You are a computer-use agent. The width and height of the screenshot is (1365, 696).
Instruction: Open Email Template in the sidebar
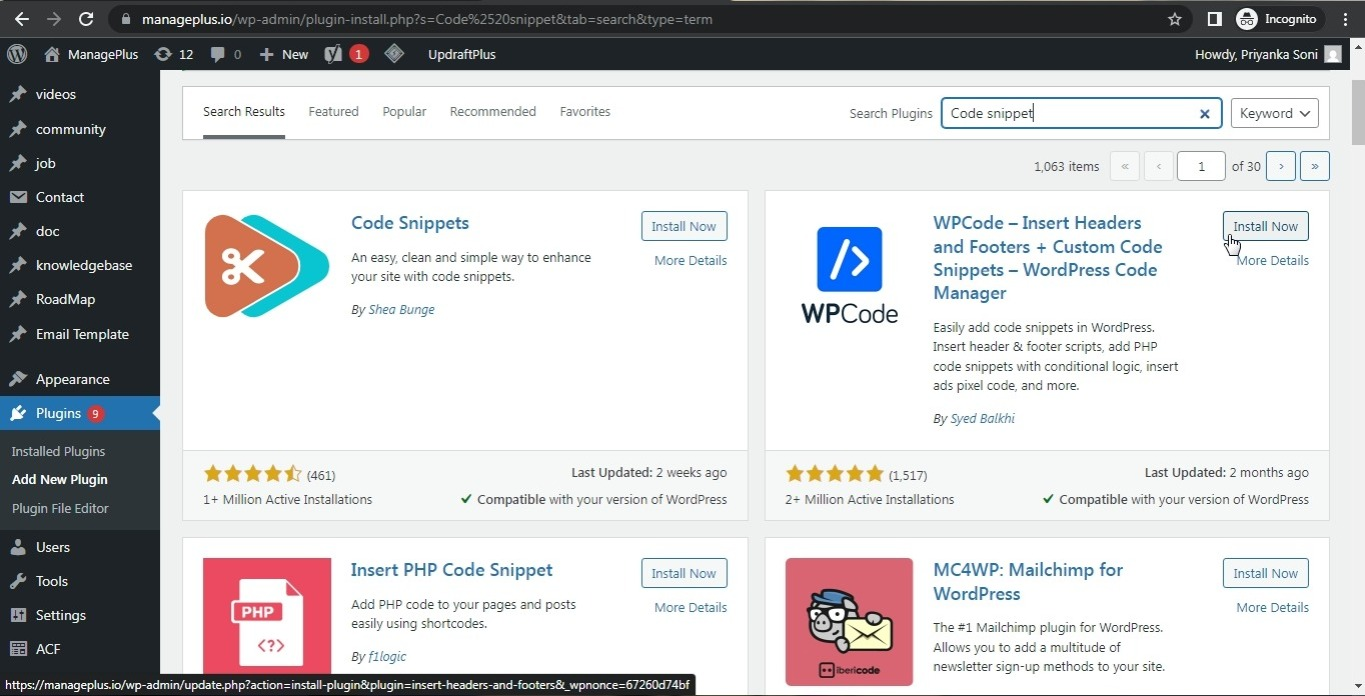(x=82, y=334)
